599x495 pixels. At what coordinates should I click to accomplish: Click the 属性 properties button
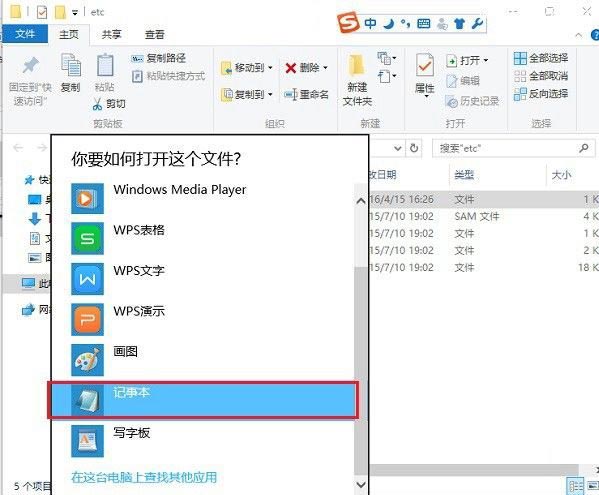pos(425,75)
